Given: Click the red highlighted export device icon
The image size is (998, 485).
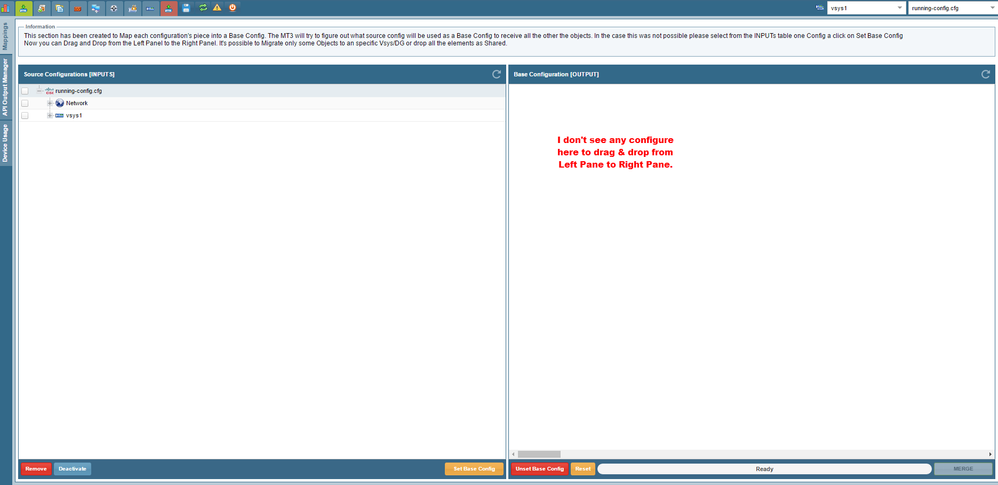Looking at the screenshot, I should (169, 8).
